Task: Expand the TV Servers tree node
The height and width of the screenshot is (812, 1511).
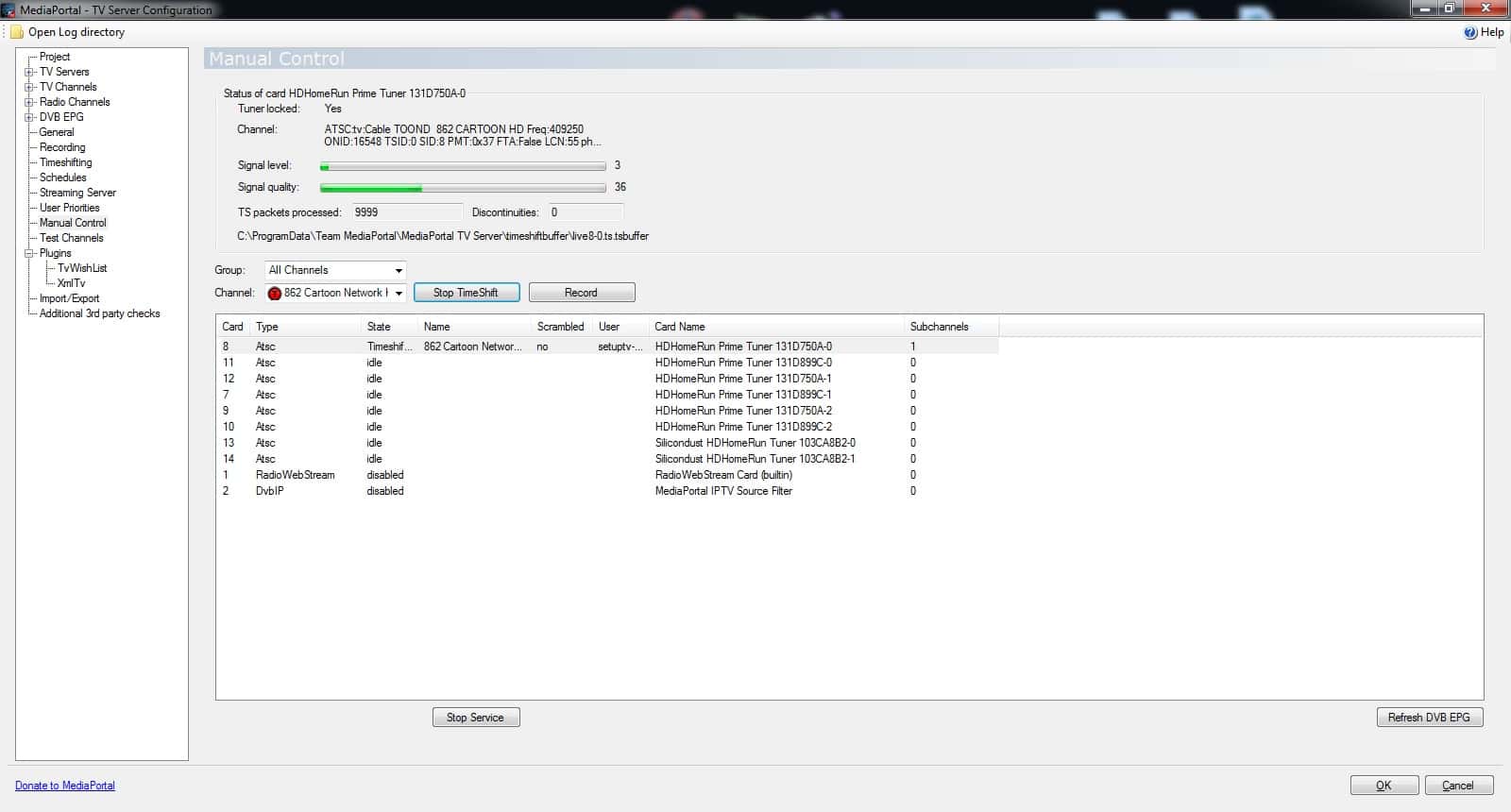Action: pyautogui.click(x=29, y=72)
